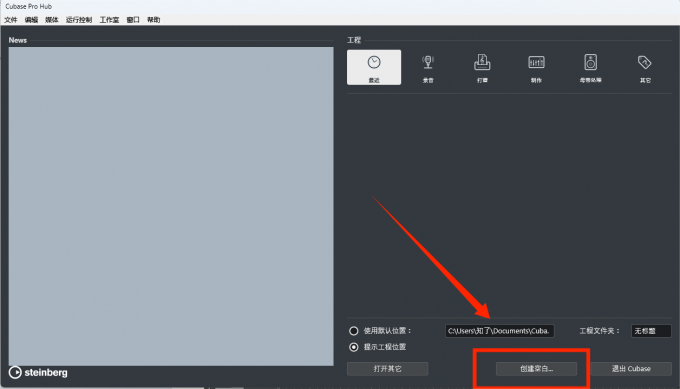Image resolution: width=680 pixels, height=389 pixels.
Task: Select the Recent projects clock icon
Action: coord(374,67)
